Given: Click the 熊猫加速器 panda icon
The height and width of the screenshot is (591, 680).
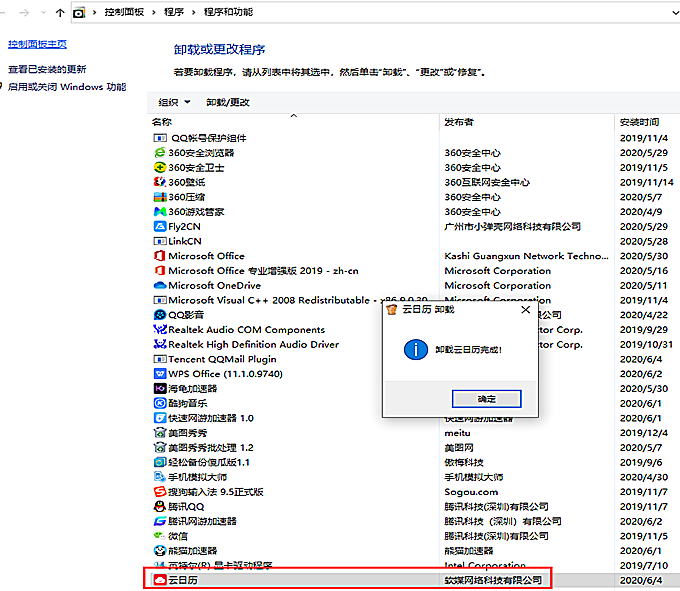Looking at the screenshot, I should (160, 551).
